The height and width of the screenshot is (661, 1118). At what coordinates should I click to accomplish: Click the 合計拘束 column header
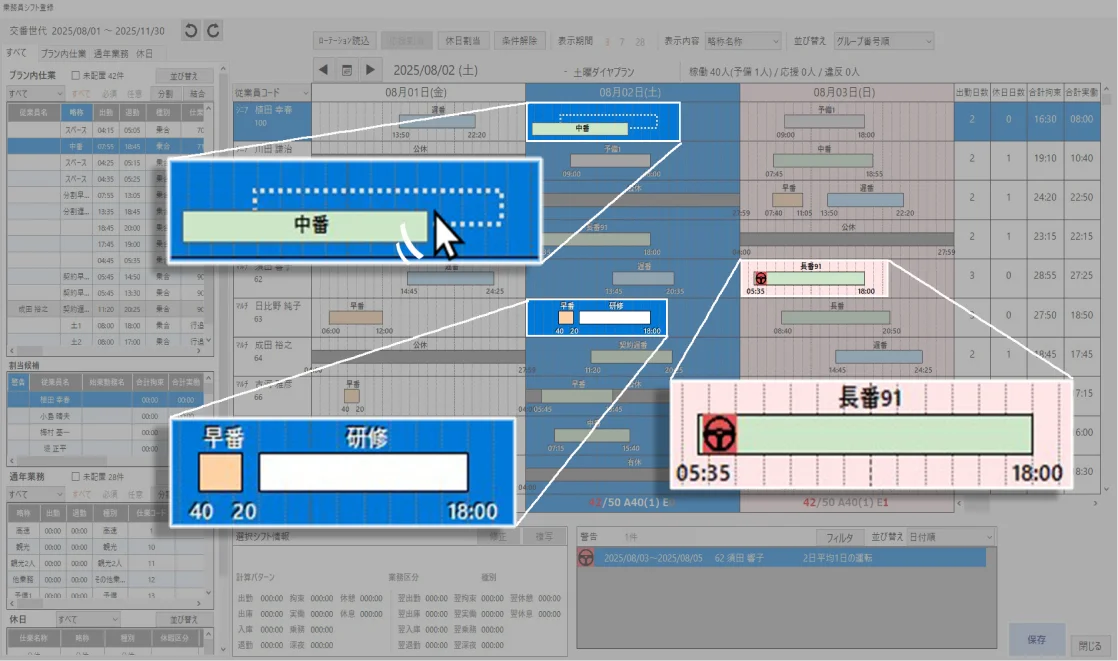pos(1045,92)
